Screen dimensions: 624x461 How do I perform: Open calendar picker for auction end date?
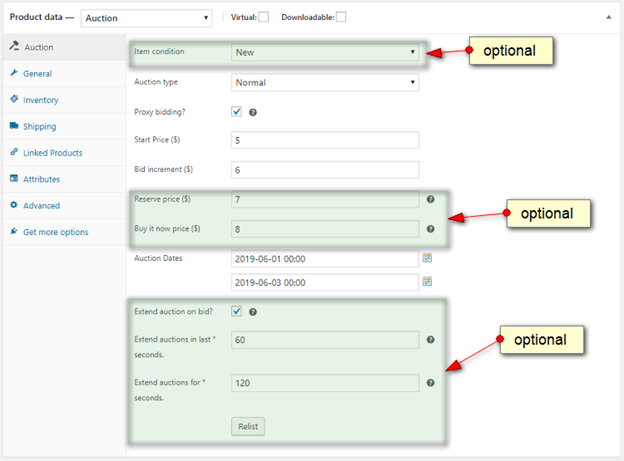point(427,282)
